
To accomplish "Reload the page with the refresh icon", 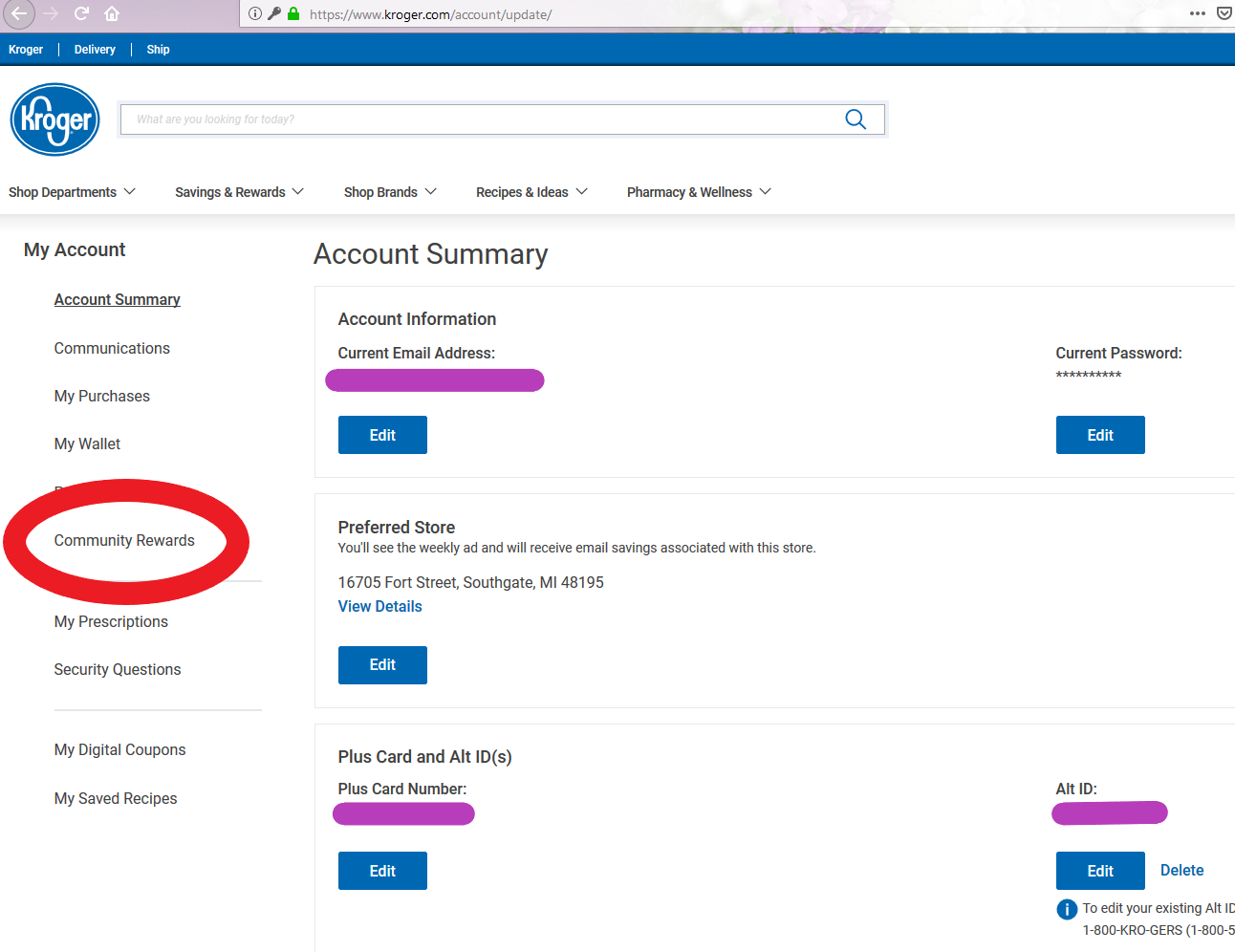I will (x=81, y=13).
